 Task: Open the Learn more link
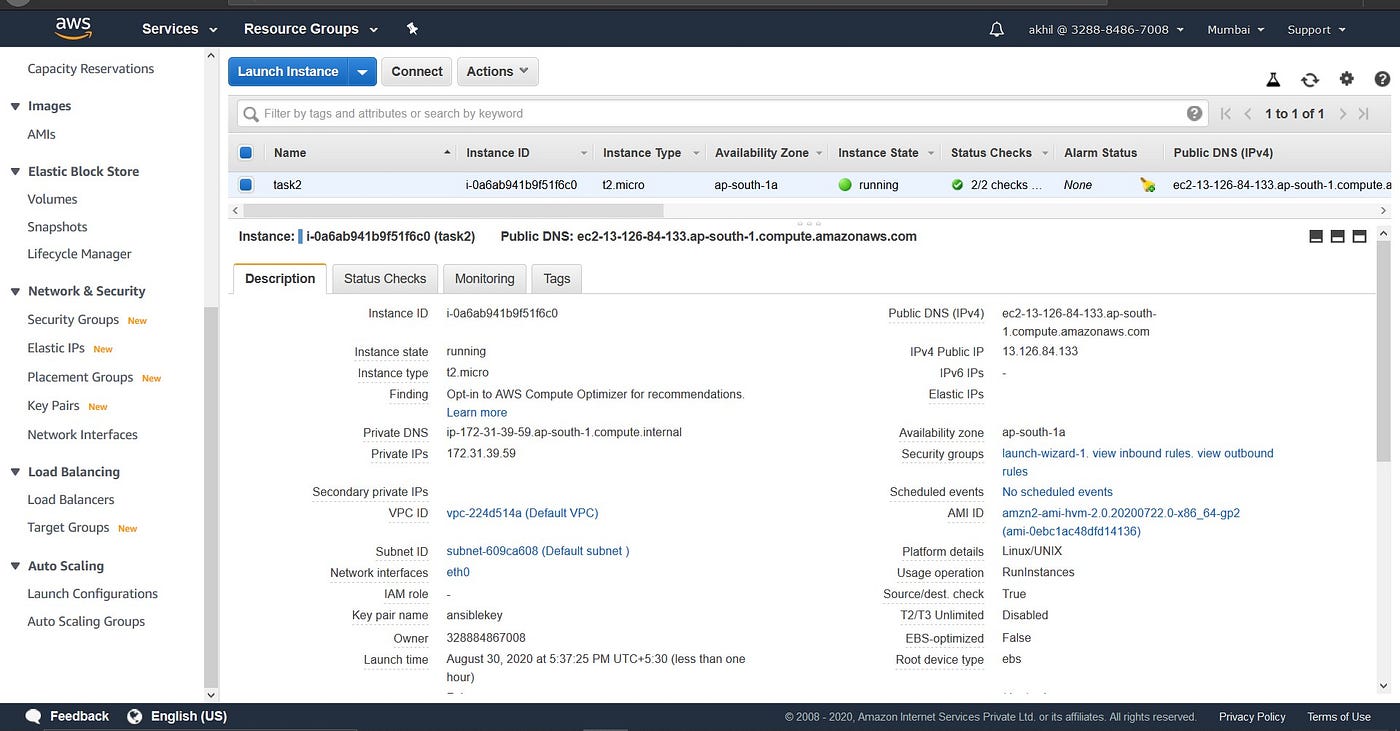477,413
